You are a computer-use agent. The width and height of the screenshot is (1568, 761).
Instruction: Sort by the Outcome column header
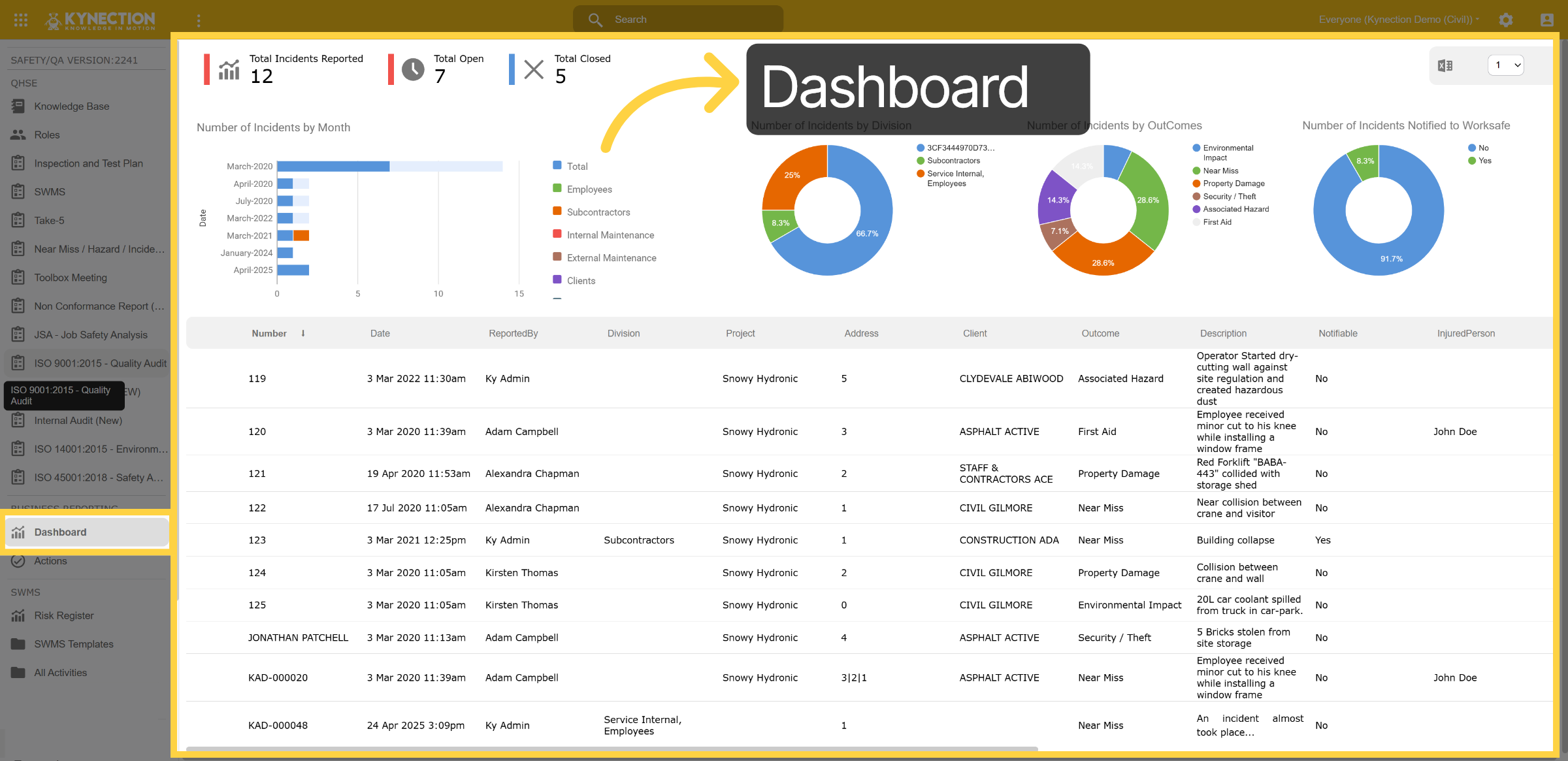point(1100,333)
